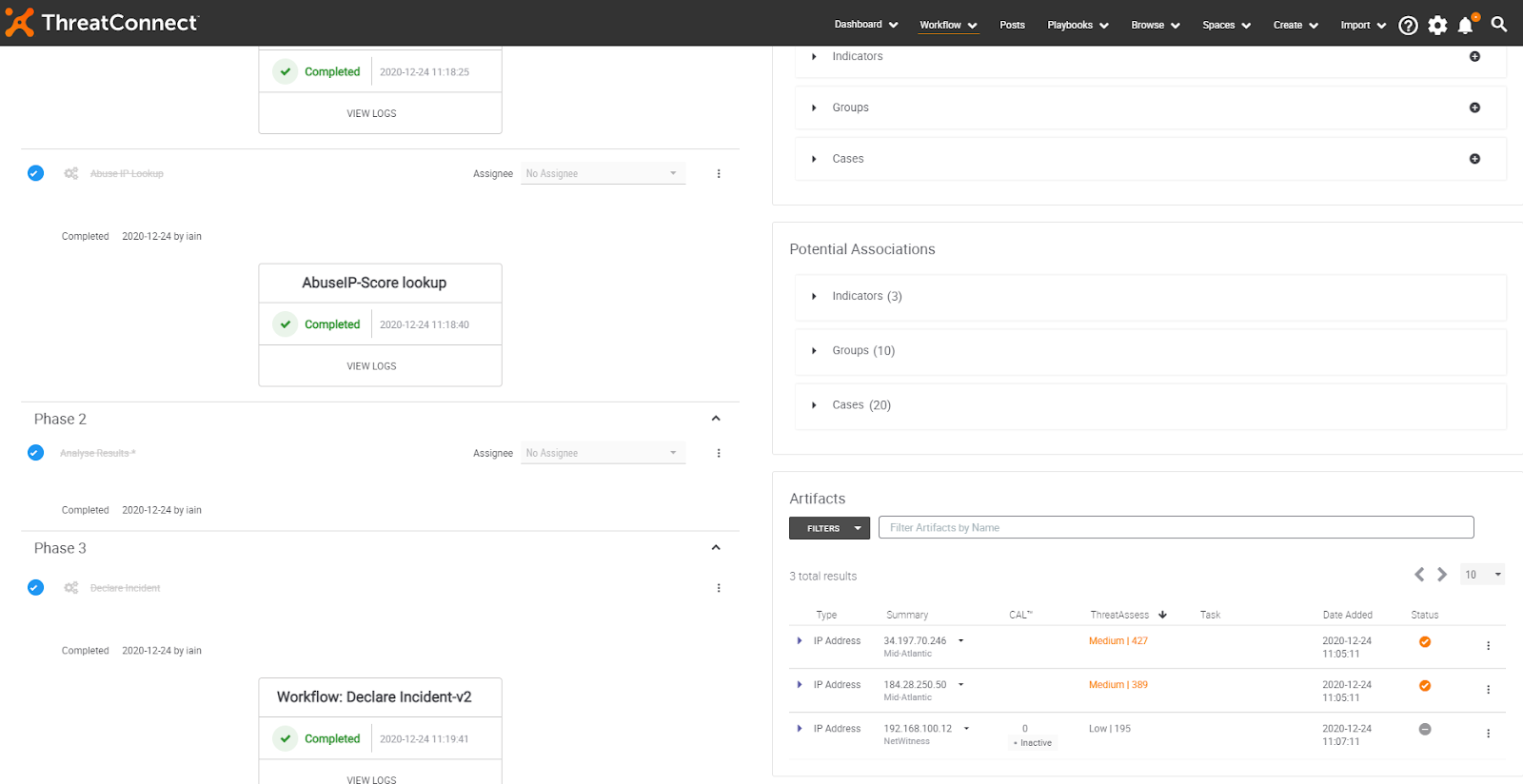Focus Filter Artifacts by Name field

(1176, 527)
